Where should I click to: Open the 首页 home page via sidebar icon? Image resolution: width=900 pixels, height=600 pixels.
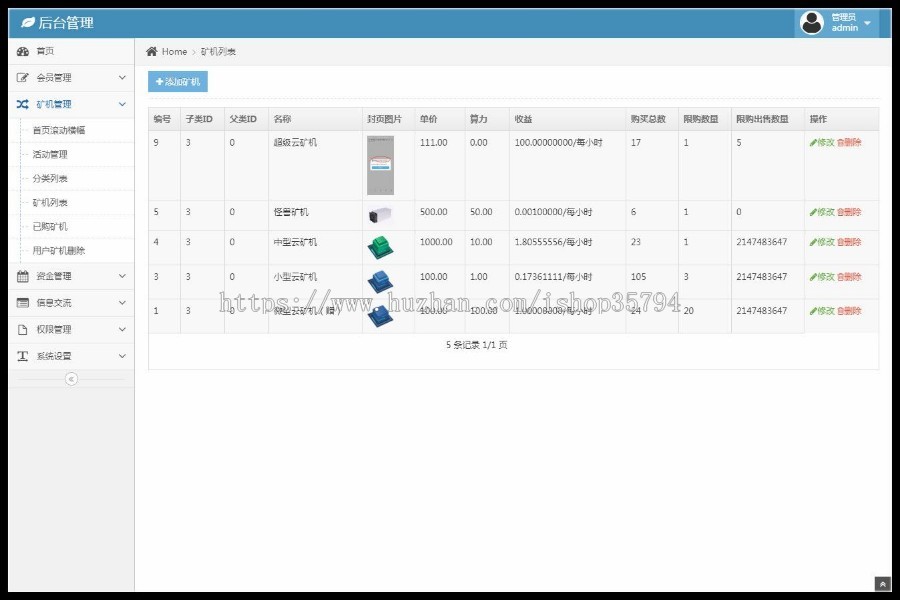pyautogui.click(x=25, y=50)
